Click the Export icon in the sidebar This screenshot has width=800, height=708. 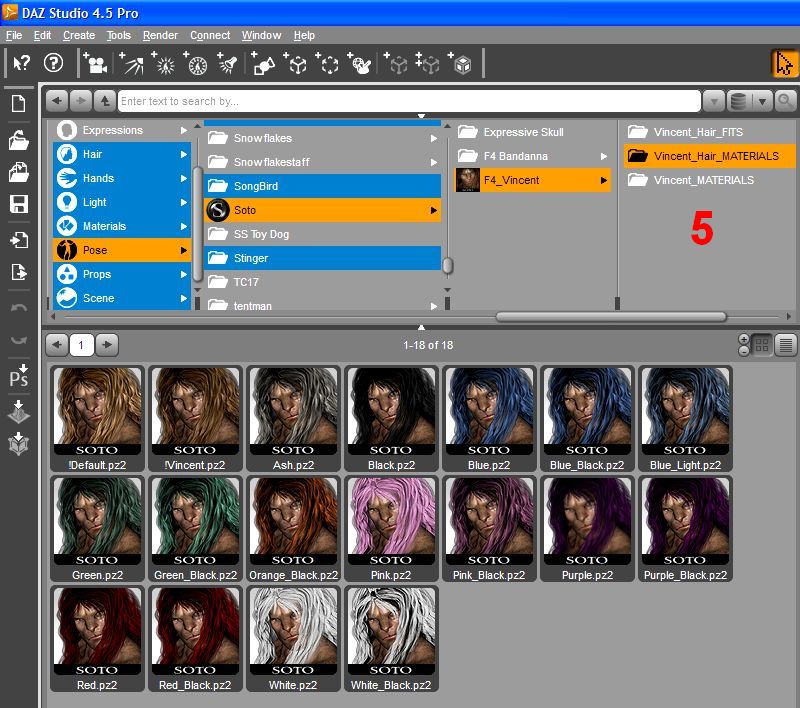(19, 272)
